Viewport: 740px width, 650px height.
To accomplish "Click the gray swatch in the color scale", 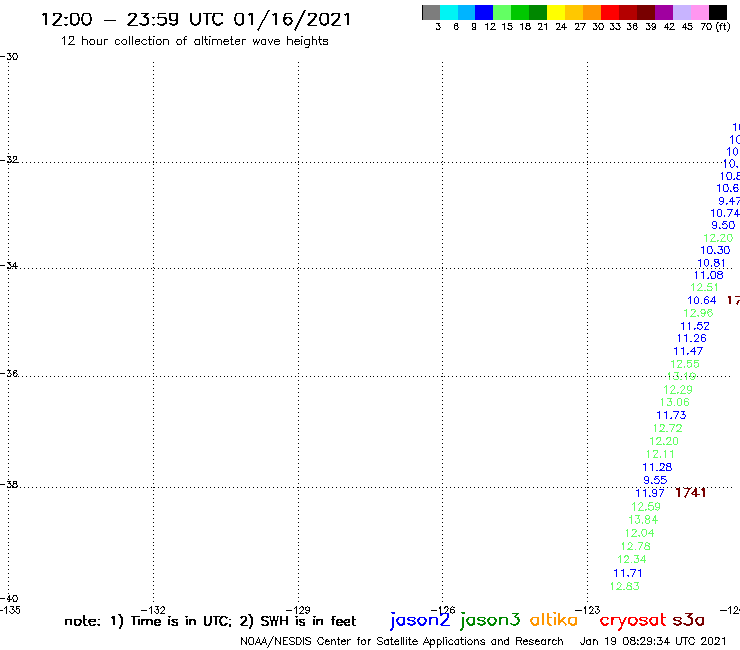I will (x=431, y=12).
